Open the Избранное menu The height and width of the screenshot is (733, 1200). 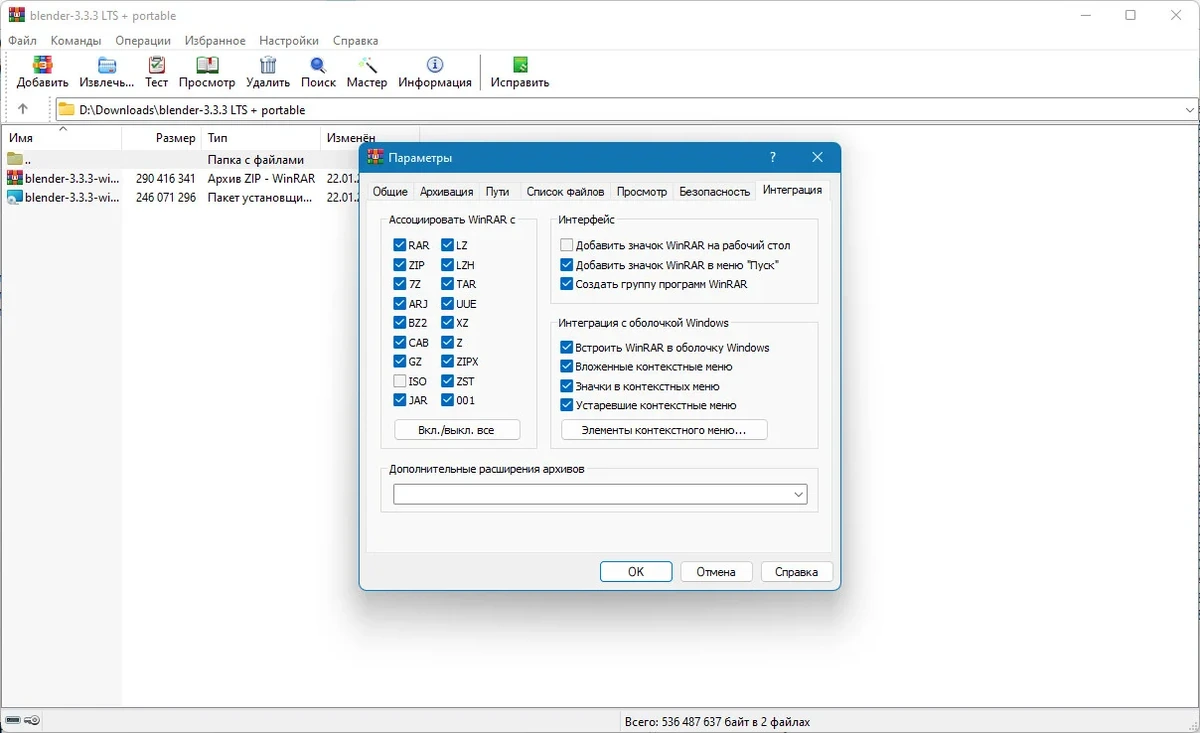click(x=215, y=41)
